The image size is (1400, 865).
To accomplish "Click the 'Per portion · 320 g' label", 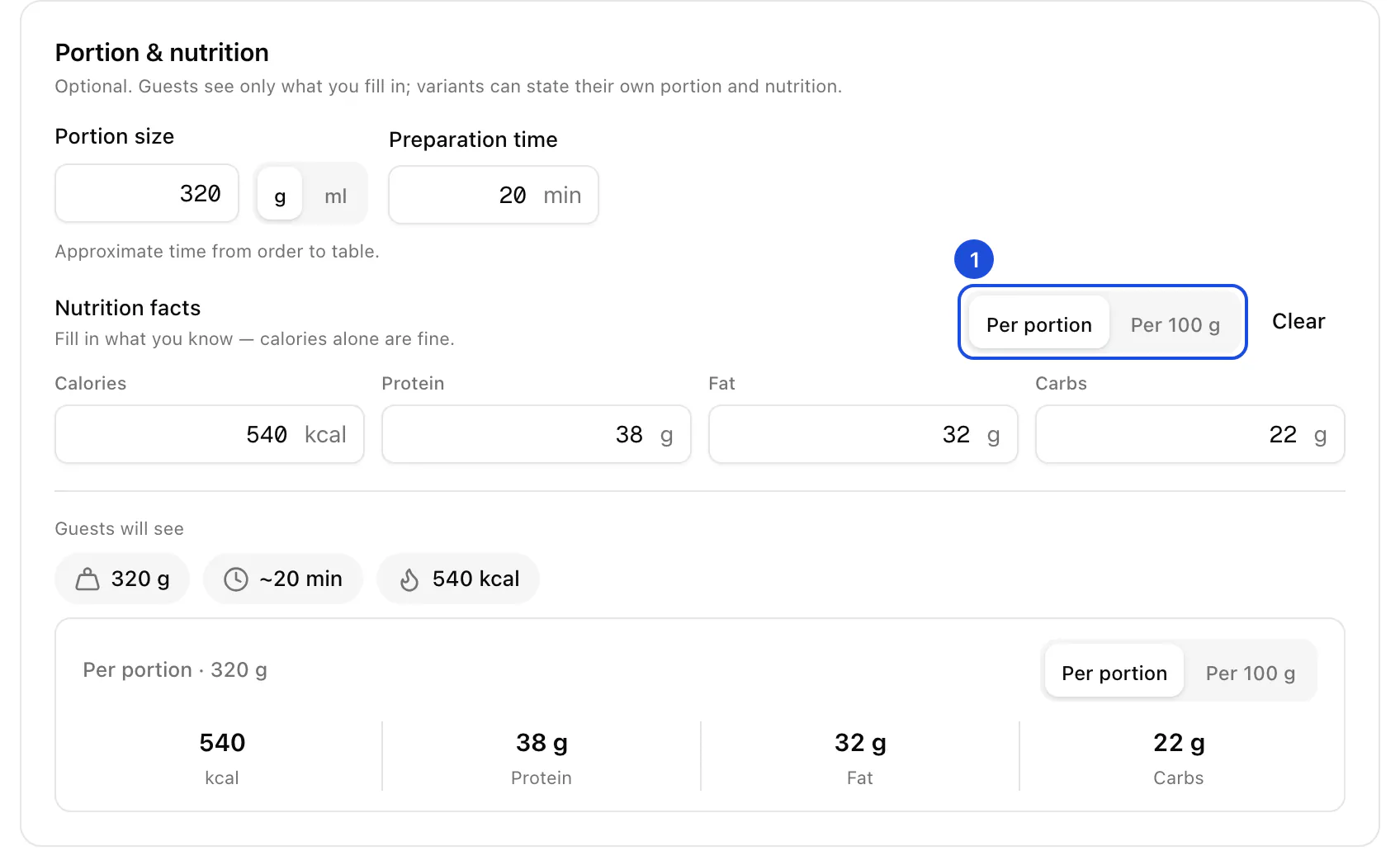I will [x=175, y=669].
